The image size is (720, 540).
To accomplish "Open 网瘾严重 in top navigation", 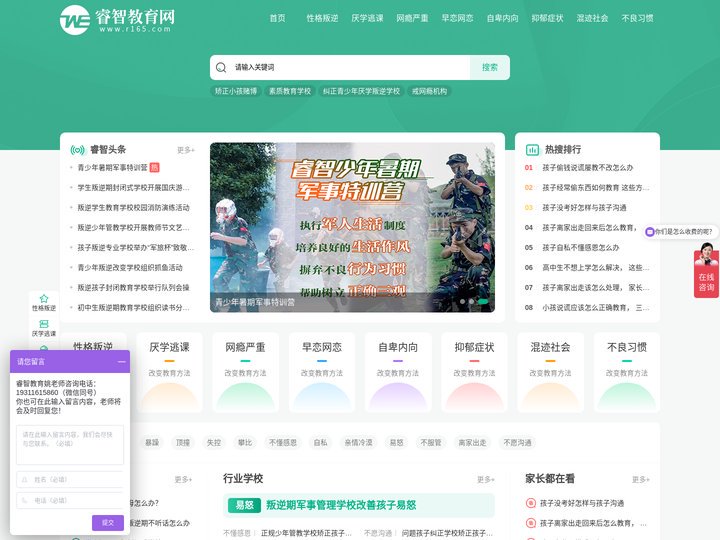I will click(412, 18).
